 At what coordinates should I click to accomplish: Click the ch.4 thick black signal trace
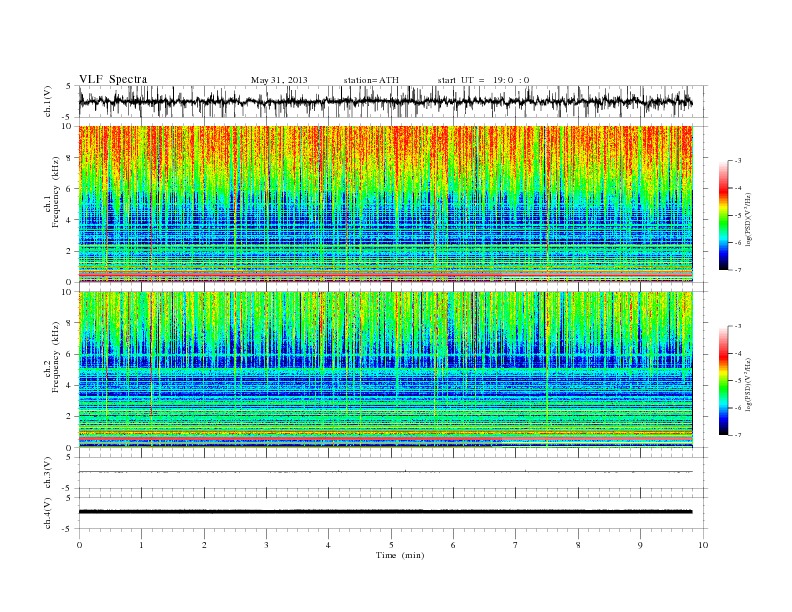point(385,512)
